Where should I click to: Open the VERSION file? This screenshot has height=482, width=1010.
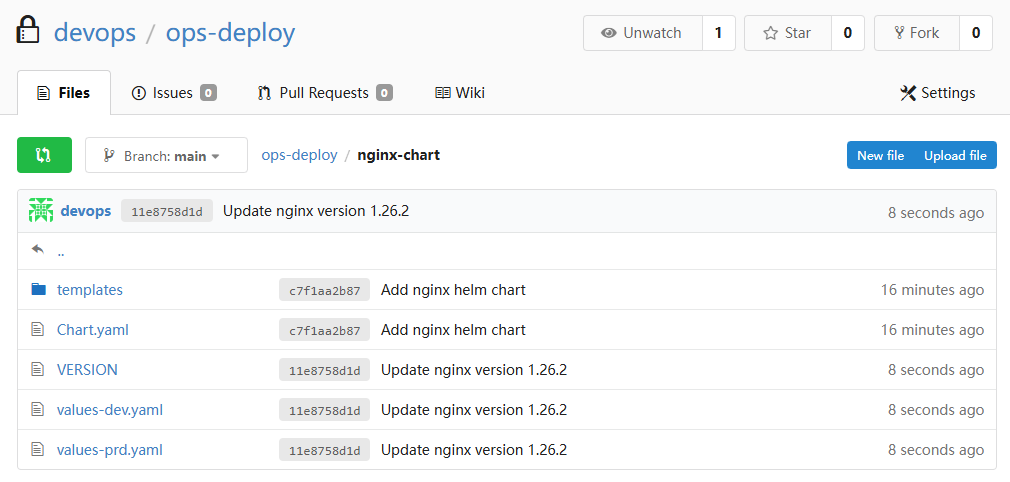[x=87, y=370]
